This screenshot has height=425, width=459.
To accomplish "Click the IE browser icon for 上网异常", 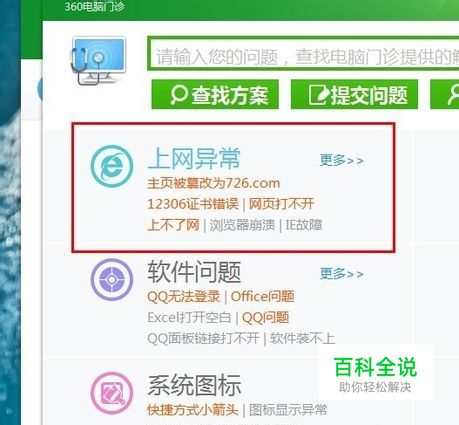I will pos(112,166).
